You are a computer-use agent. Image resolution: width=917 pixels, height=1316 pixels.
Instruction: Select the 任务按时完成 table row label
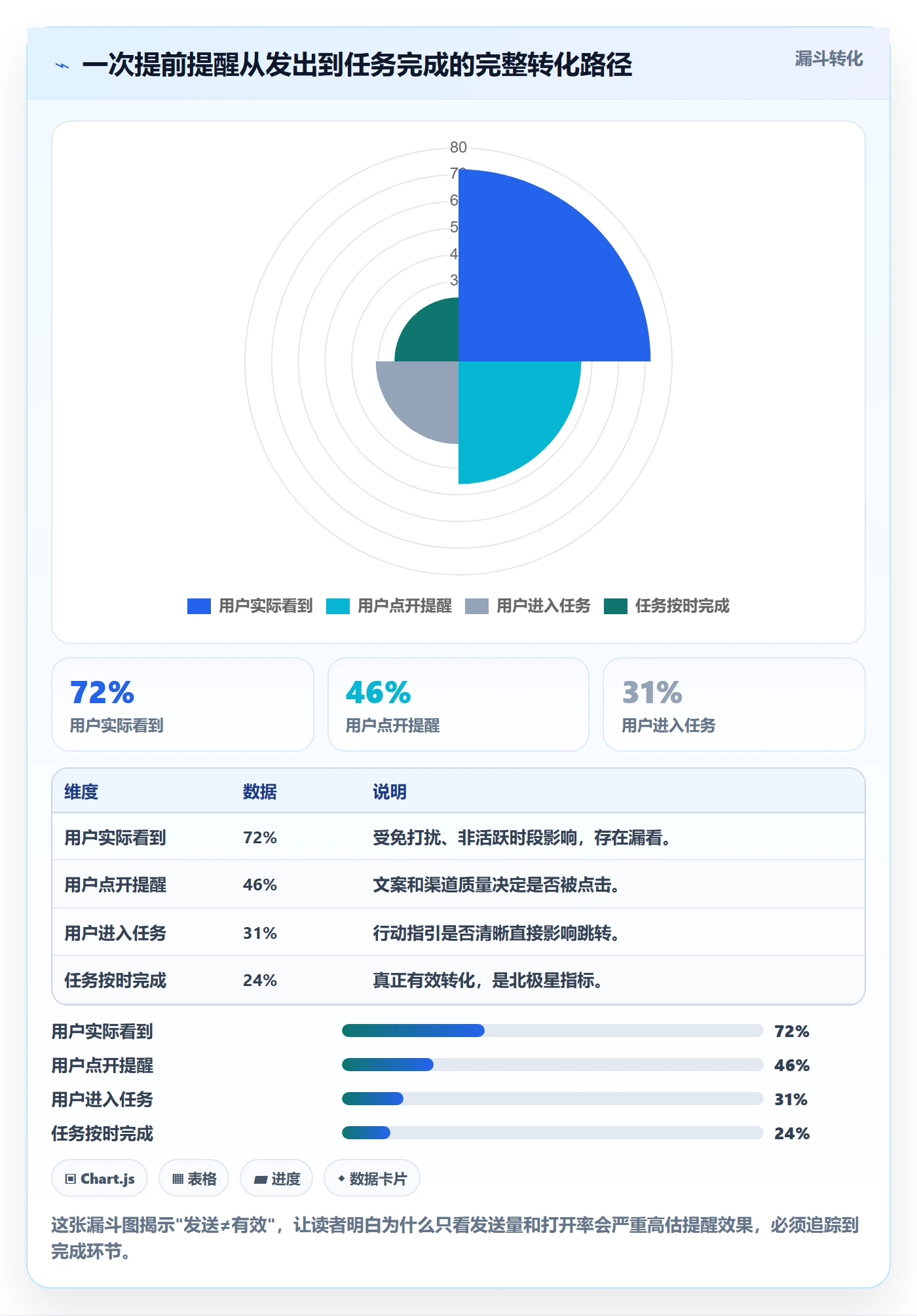click(x=115, y=980)
